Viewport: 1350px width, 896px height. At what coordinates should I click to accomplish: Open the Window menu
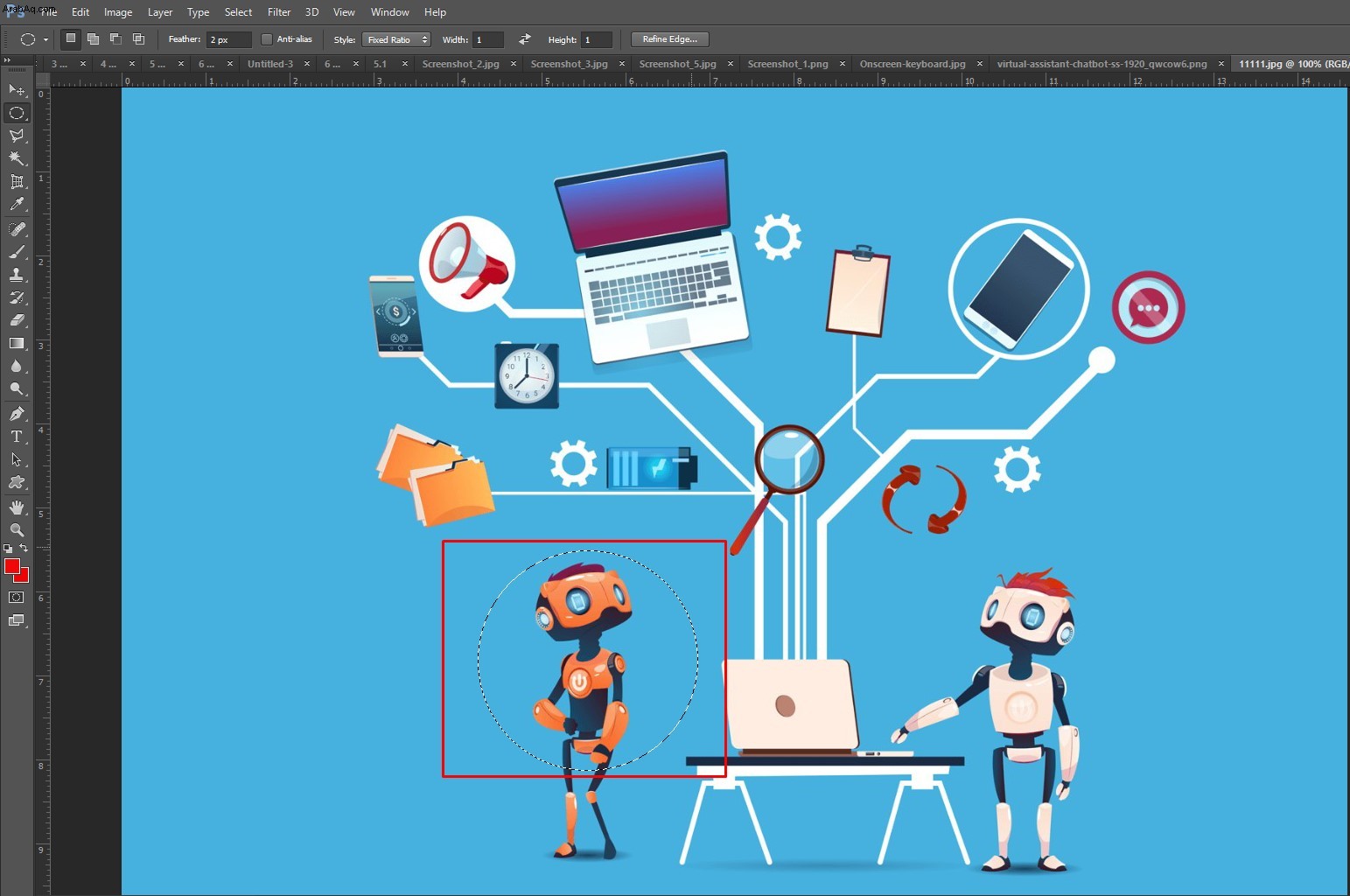pos(390,12)
